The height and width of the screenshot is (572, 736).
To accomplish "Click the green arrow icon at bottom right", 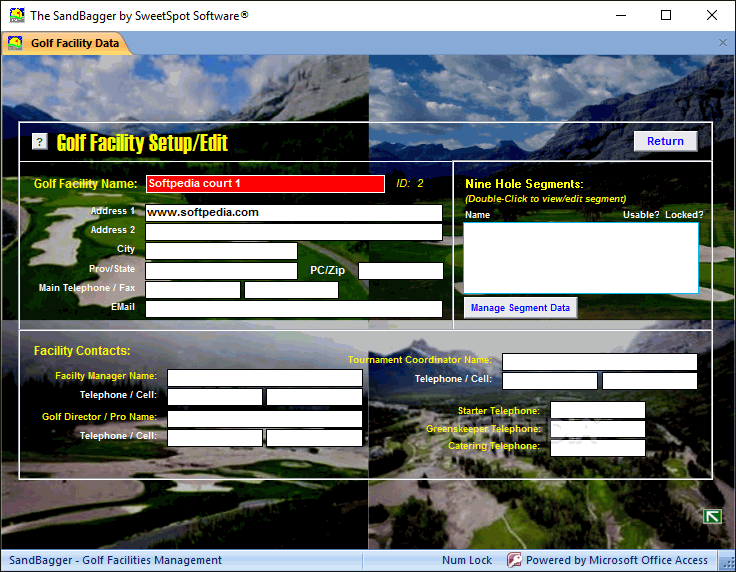I will point(713,517).
